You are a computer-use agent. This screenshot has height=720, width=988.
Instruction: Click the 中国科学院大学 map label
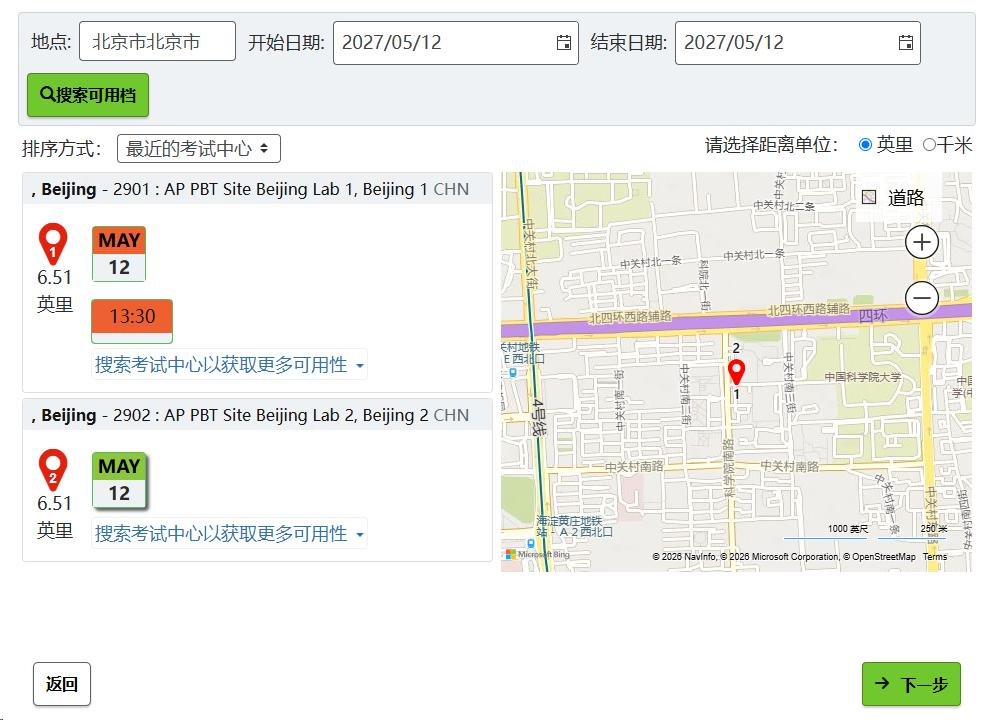[x=863, y=377]
